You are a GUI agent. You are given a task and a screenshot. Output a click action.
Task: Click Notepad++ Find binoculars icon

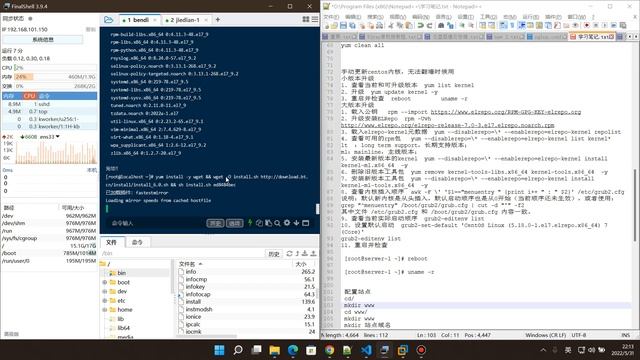point(441,26)
